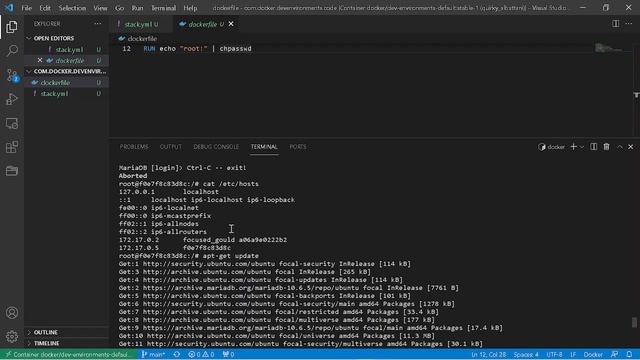Open the Manage settings gear

click(x=12, y=337)
